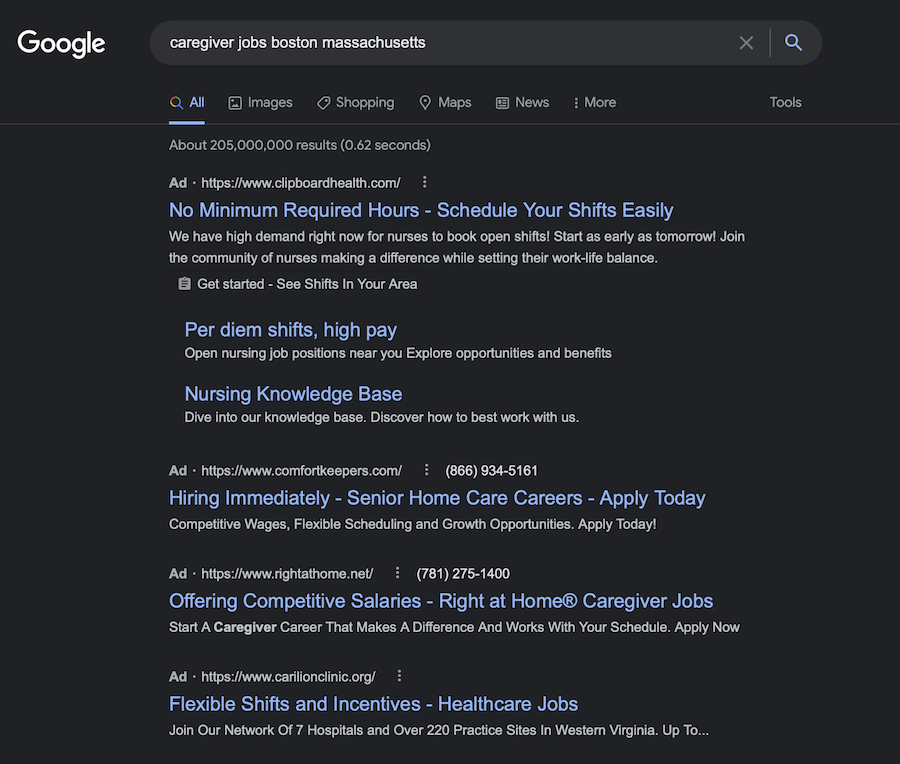The image size is (900, 764).
Task: Open the Tools options
Action: (785, 103)
